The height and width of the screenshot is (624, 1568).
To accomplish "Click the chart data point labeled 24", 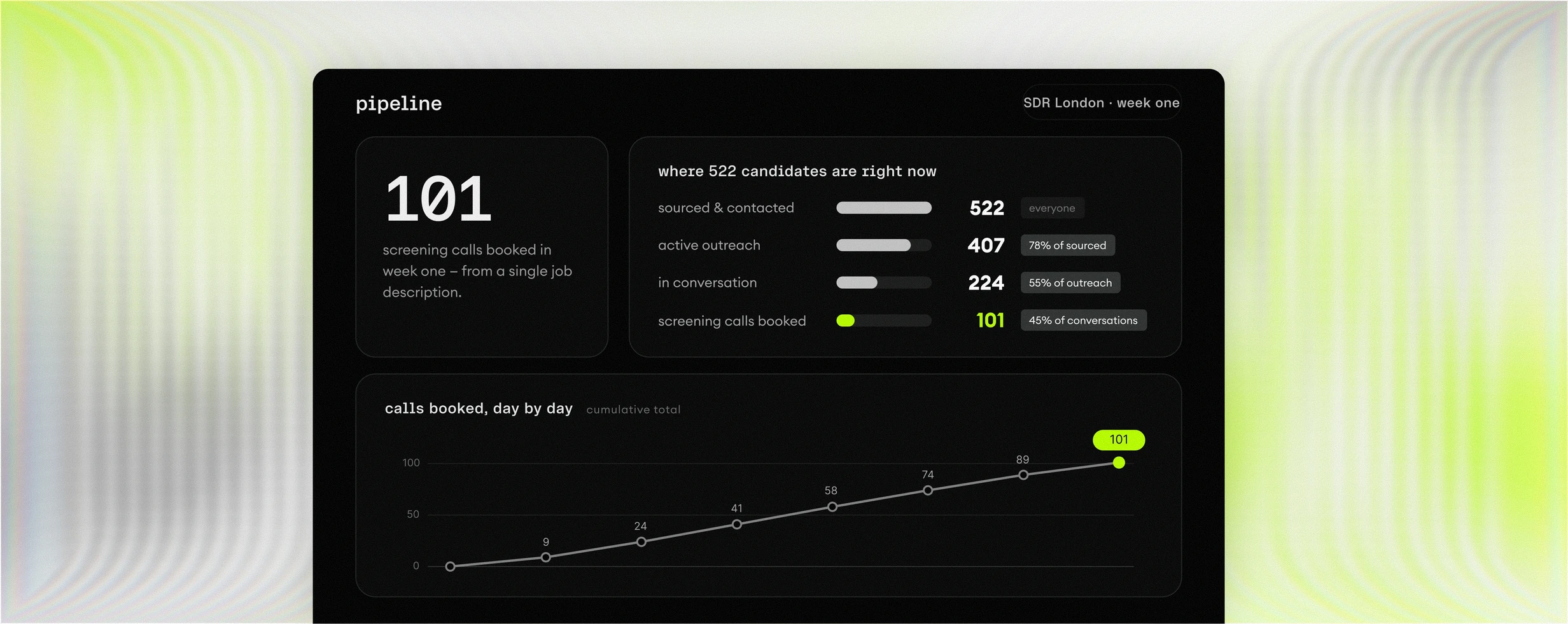I will tap(641, 542).
